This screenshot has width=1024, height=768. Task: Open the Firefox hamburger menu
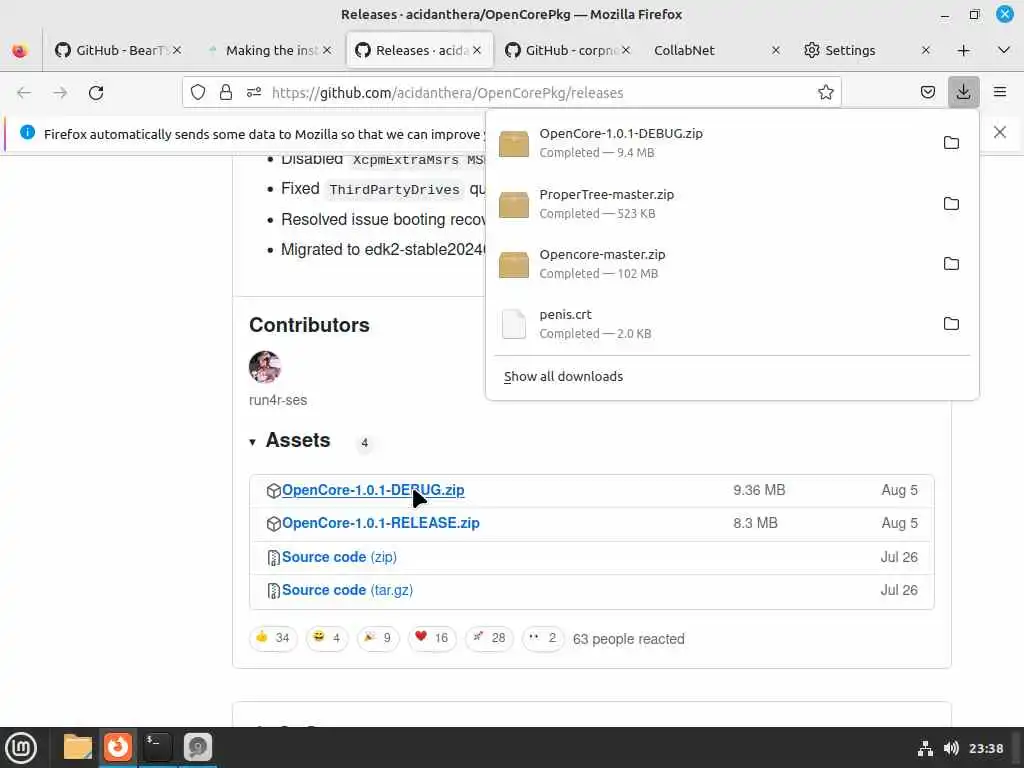tap(1000, 92)
